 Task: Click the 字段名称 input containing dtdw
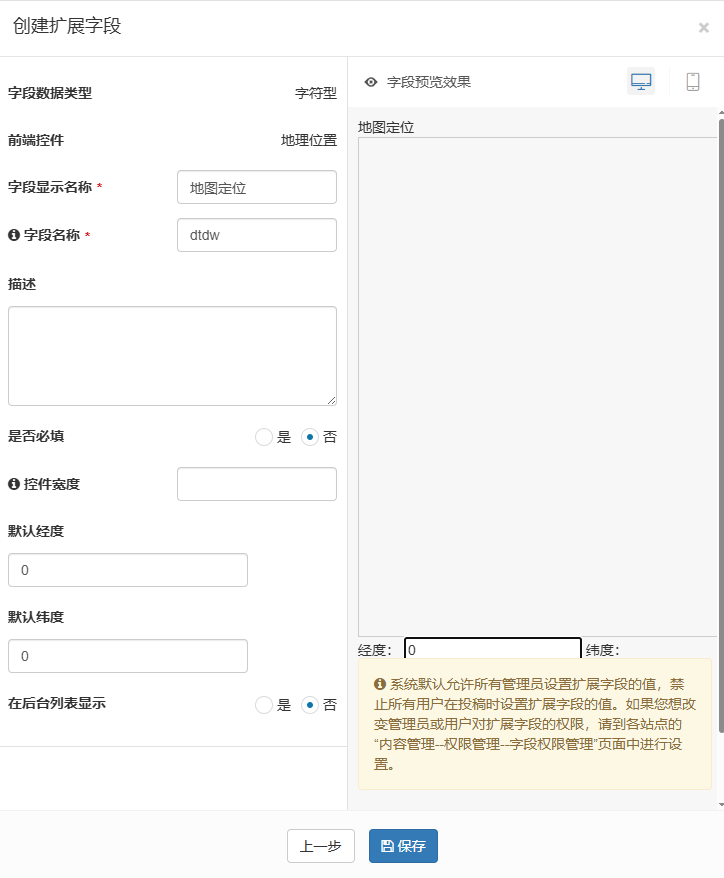[256, 235]
